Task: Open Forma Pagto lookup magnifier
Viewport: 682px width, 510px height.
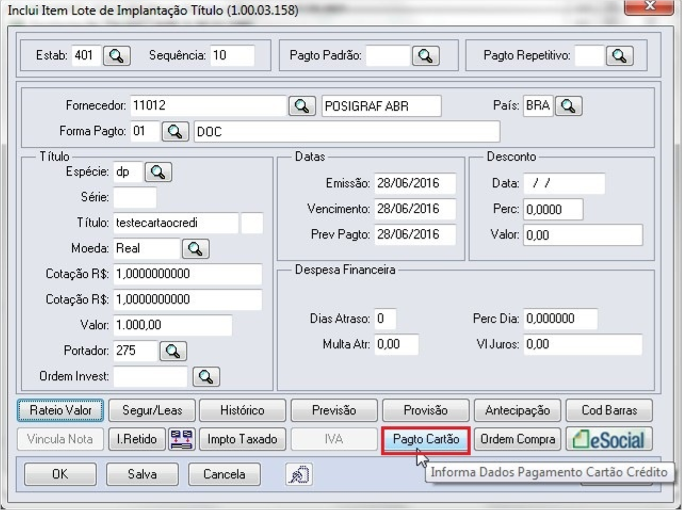Action: (x=175, y=131)
